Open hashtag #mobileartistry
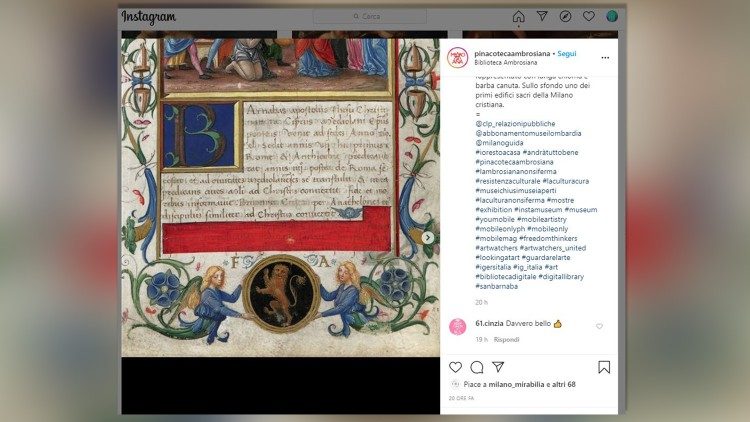 [x=542, y=219]
